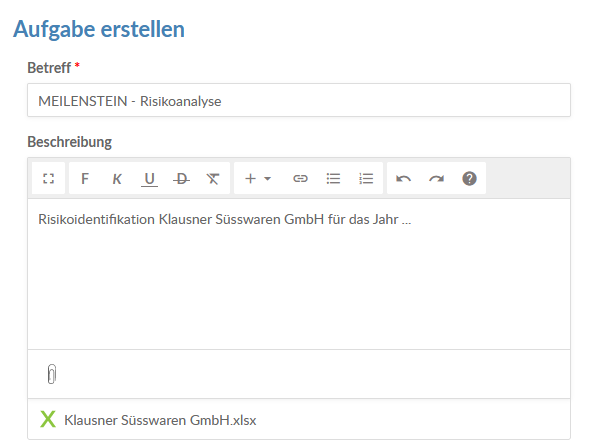598x445 pixels.
Task: Focus the Betreff input field
Action: [x=299, y=100]
